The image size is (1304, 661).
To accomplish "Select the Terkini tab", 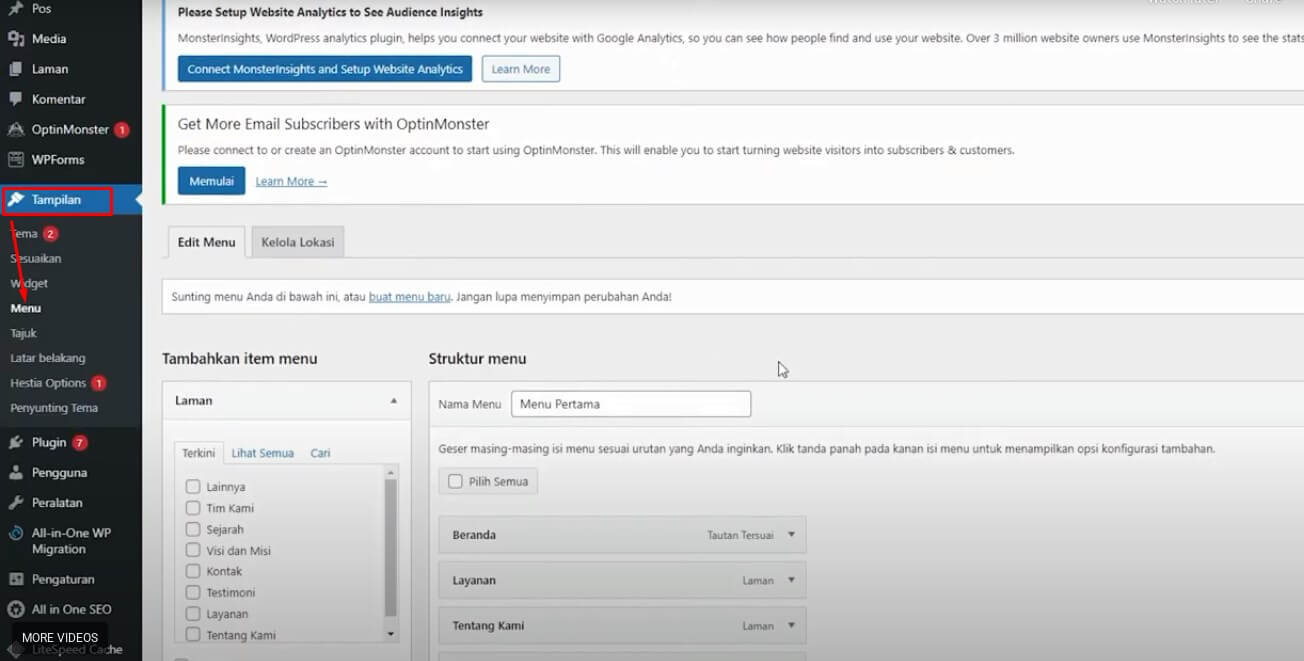I will click(x=198, y=453).
